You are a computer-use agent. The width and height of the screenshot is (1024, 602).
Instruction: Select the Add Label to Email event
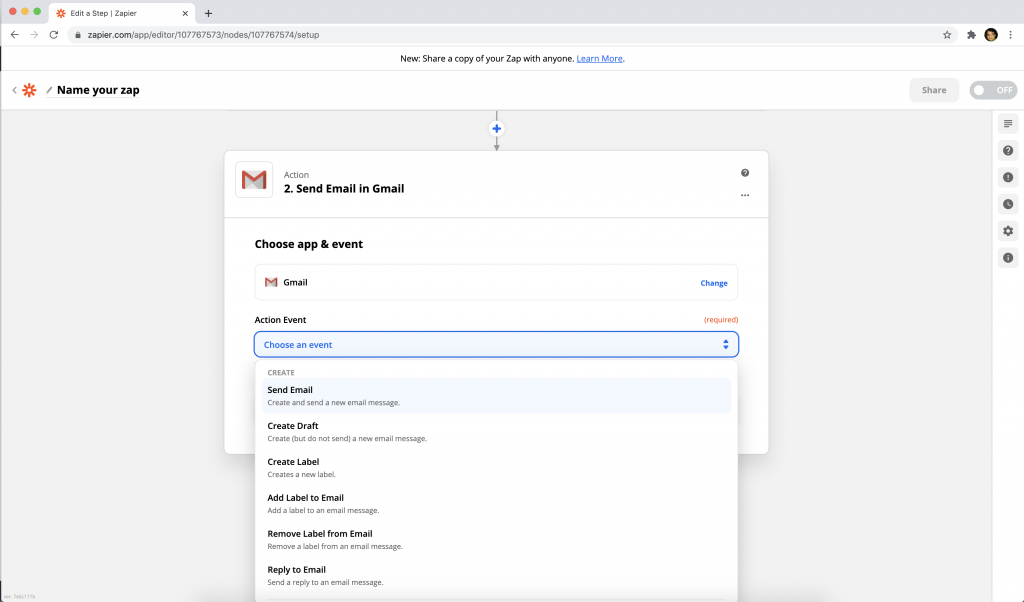coord(496,503)
